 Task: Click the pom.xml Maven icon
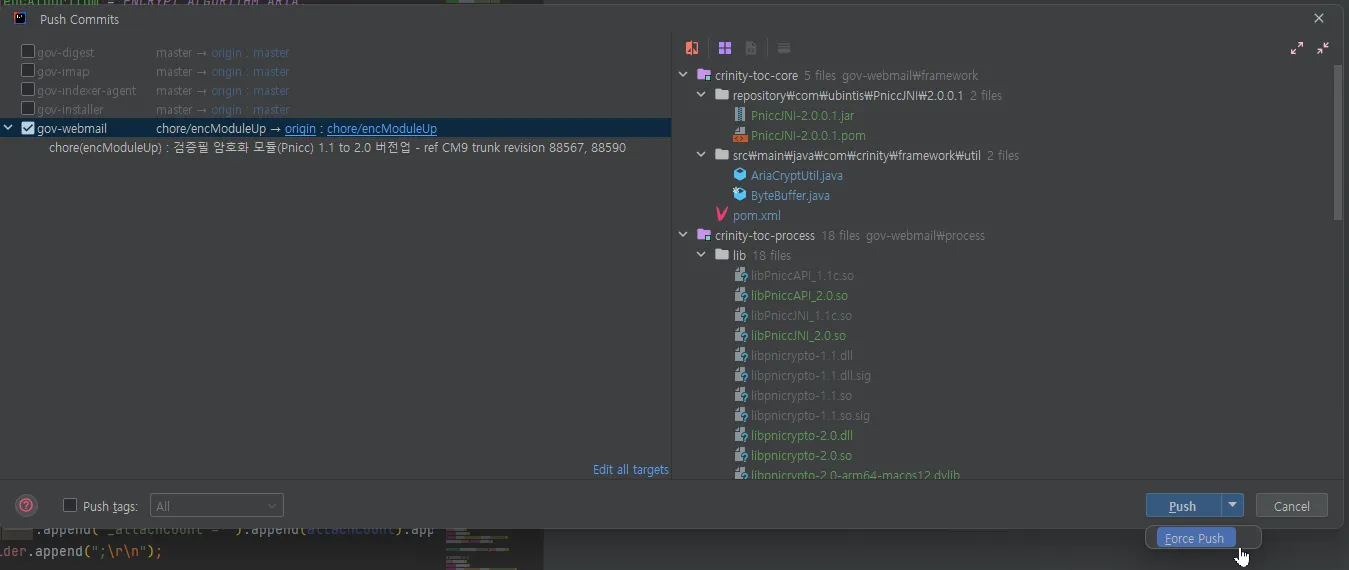[x=722, y=215]
